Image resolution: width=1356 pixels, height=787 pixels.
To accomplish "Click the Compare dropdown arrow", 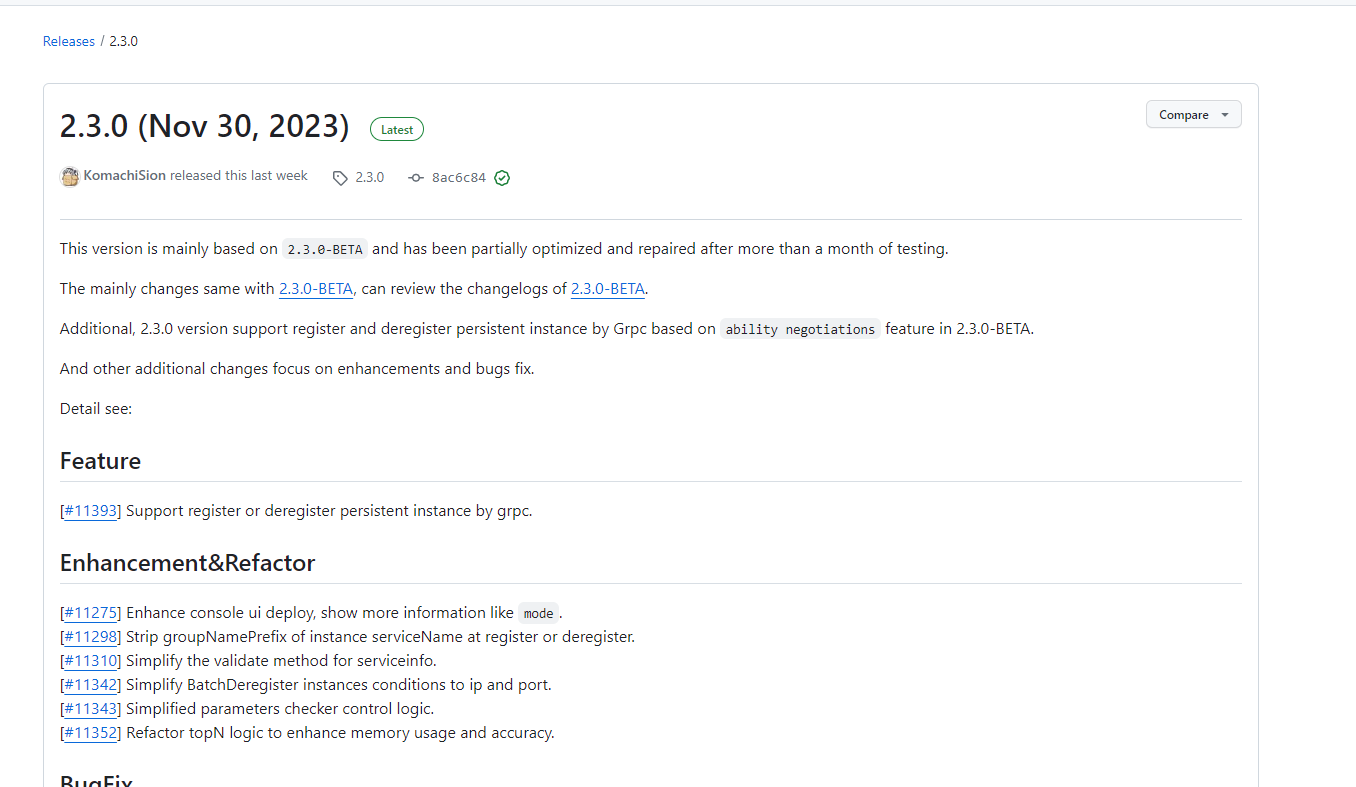I will (x=1225, y=115).
